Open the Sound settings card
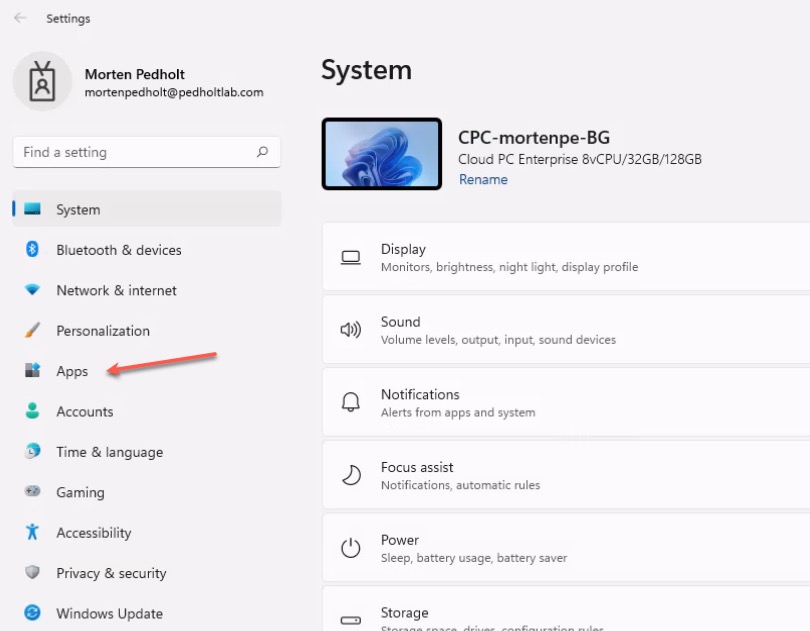 point(566,330)
